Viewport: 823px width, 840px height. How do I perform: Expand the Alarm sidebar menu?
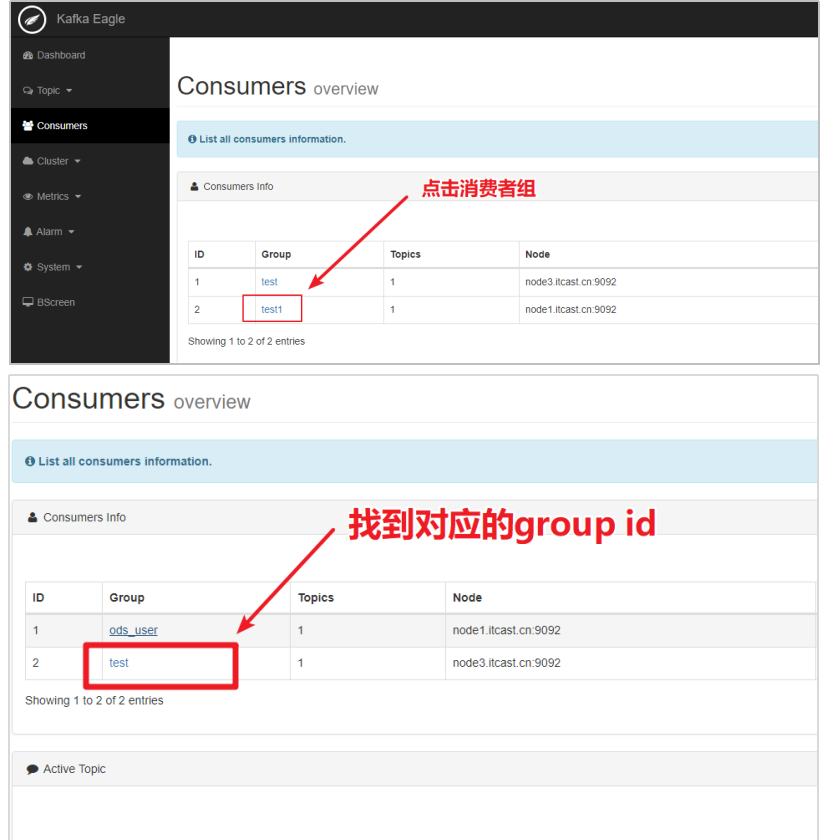(49, 231)
